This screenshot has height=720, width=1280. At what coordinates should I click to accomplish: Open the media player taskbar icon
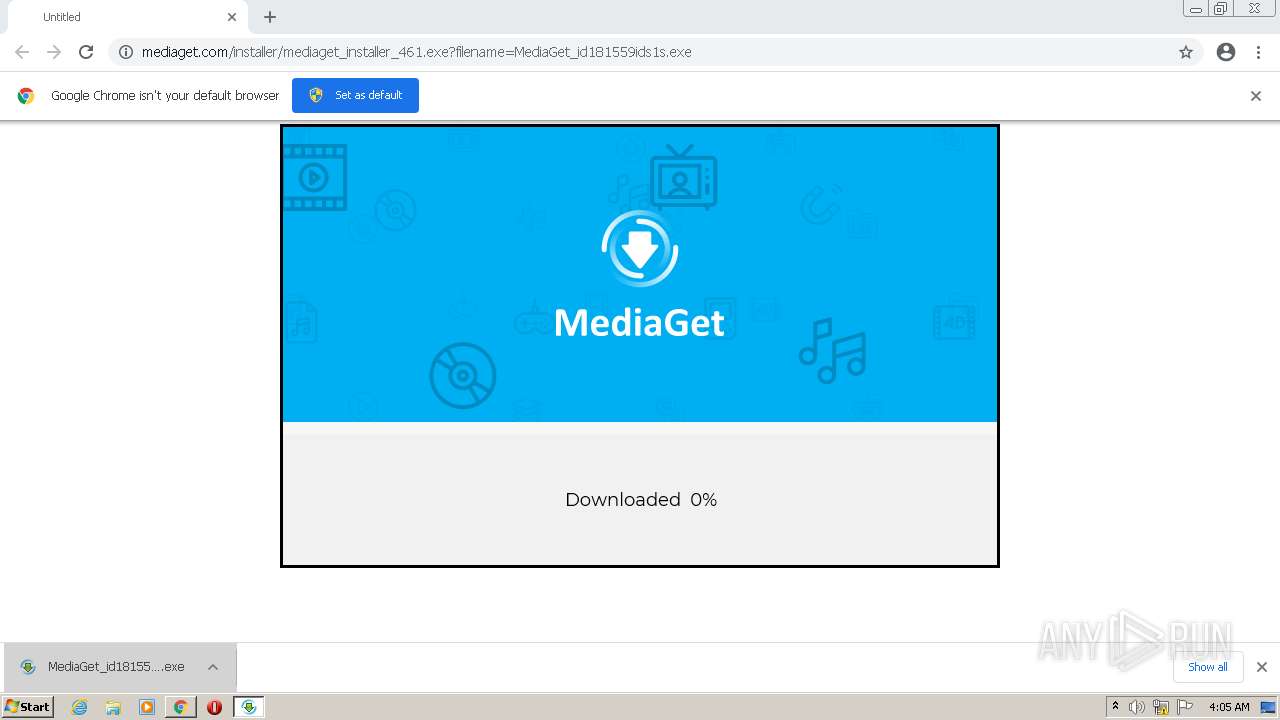point(147,707)
